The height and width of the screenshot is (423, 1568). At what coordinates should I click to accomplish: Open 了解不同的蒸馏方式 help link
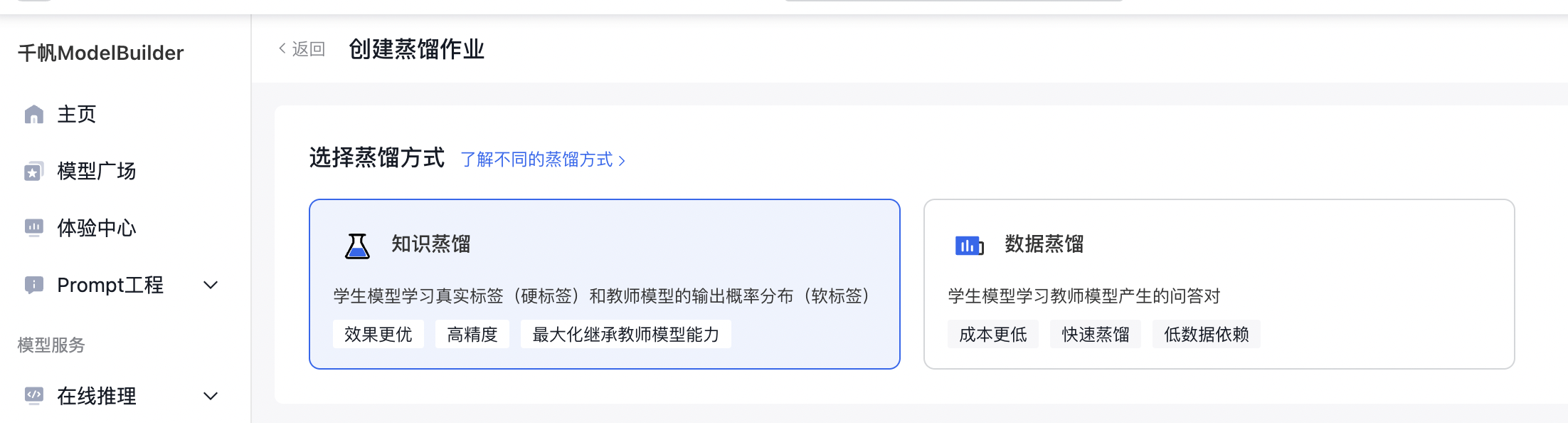tap(543, 160)
